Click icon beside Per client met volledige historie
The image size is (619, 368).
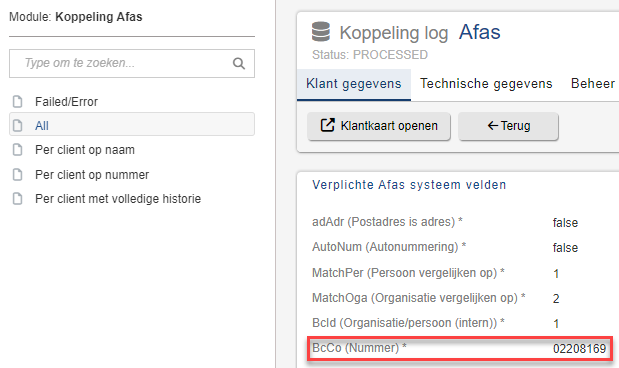(18, 199)
